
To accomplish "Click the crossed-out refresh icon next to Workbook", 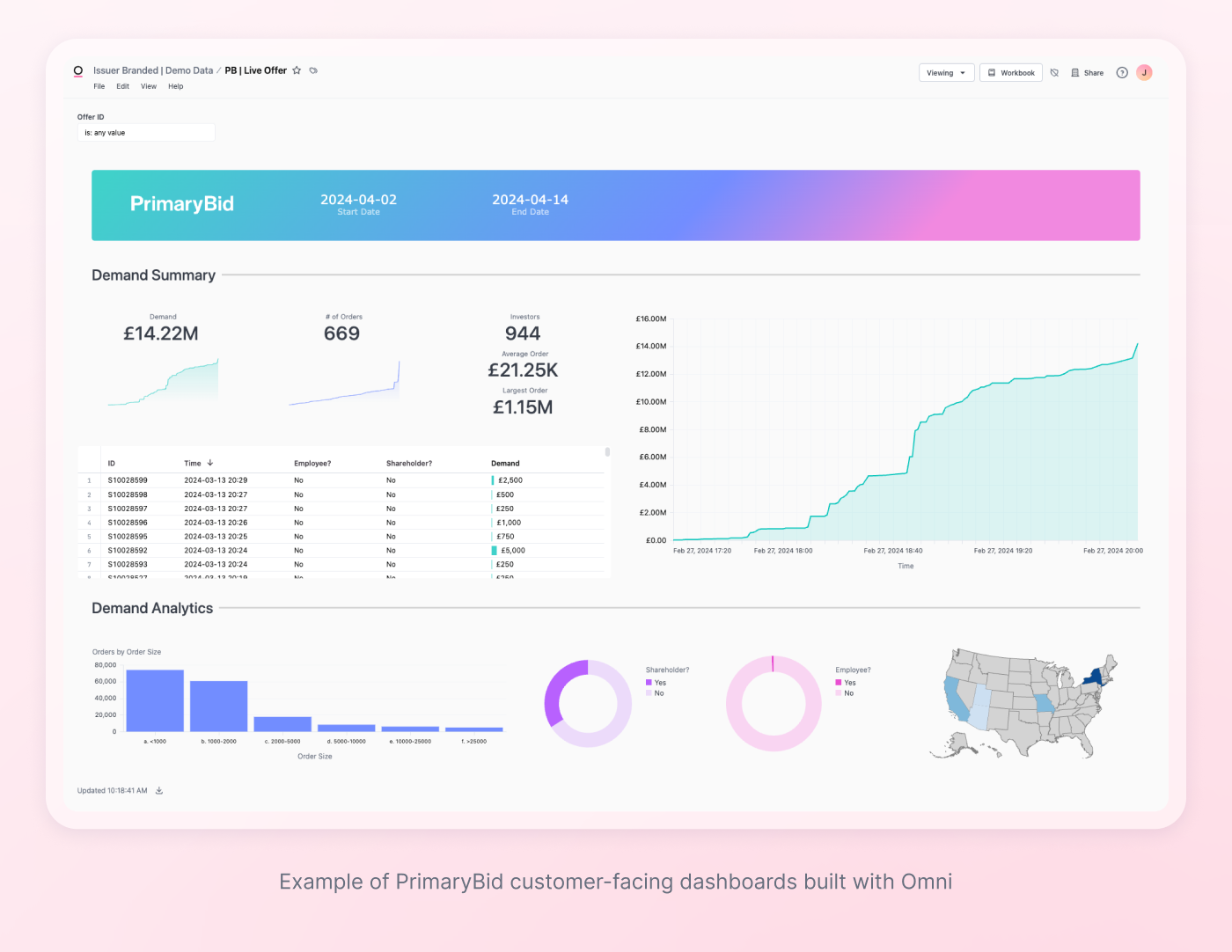I will pos(1054,73).
